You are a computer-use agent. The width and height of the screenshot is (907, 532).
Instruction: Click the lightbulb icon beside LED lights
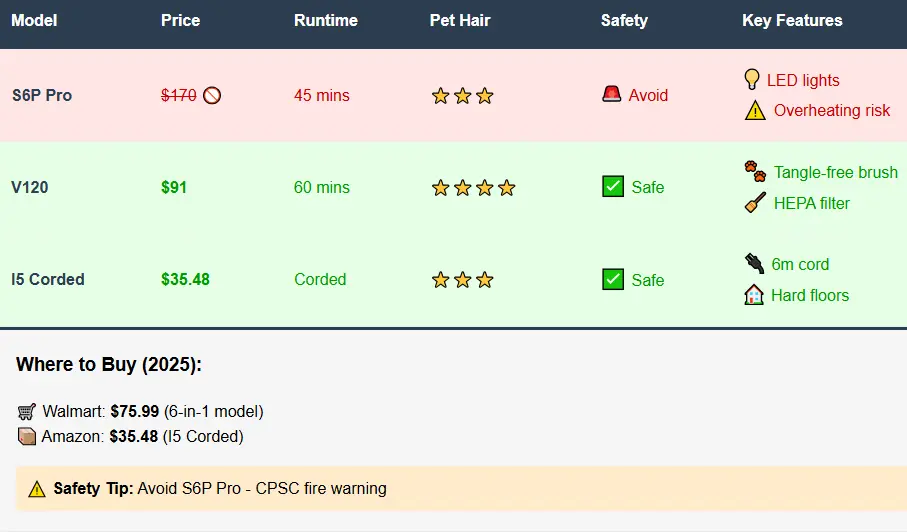coord(751,79)
